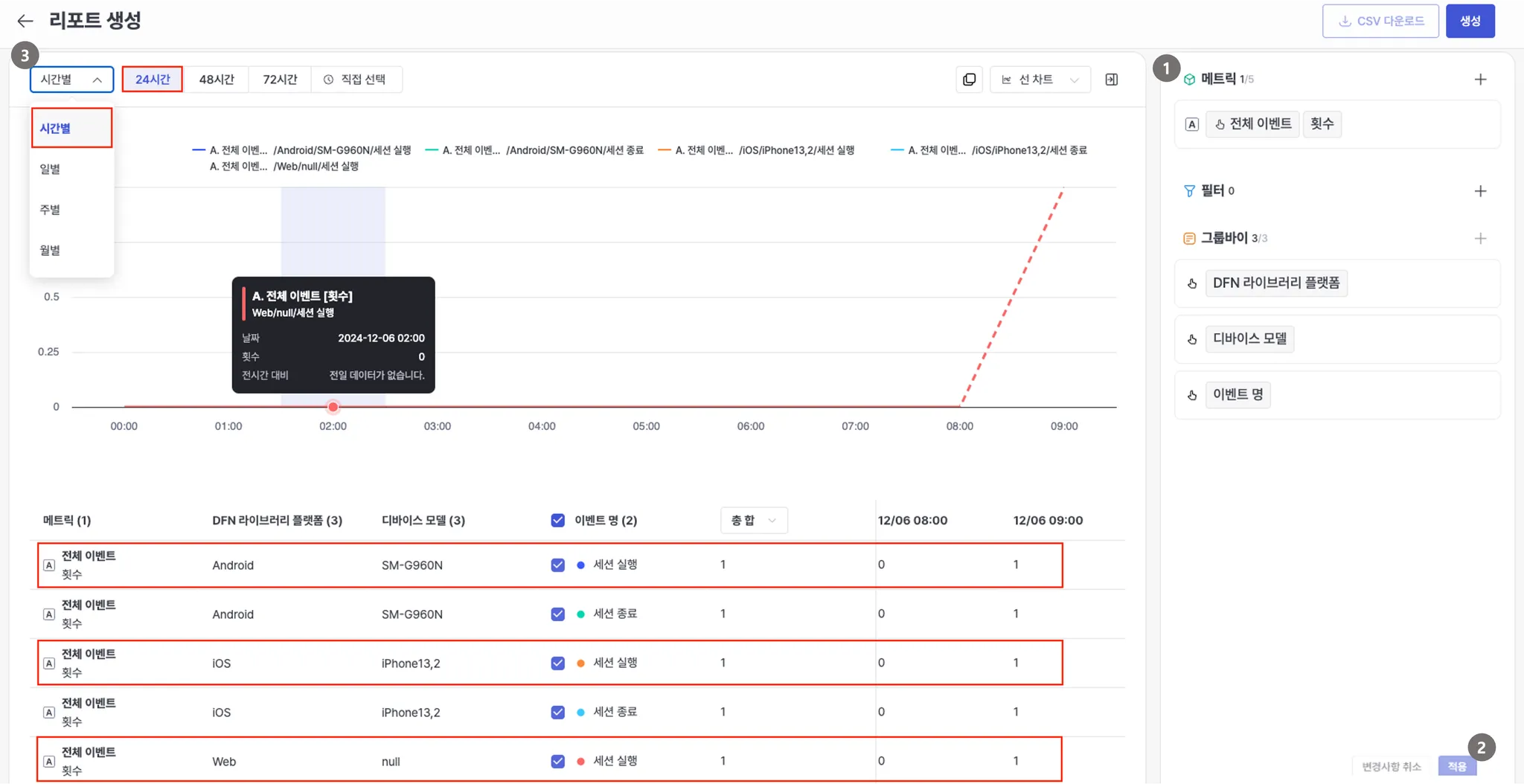Uncheck the Web 세션 실행 row checkbox
Image resolution: width=1524 pixels, height=784 pixels.
click(557, 762)
